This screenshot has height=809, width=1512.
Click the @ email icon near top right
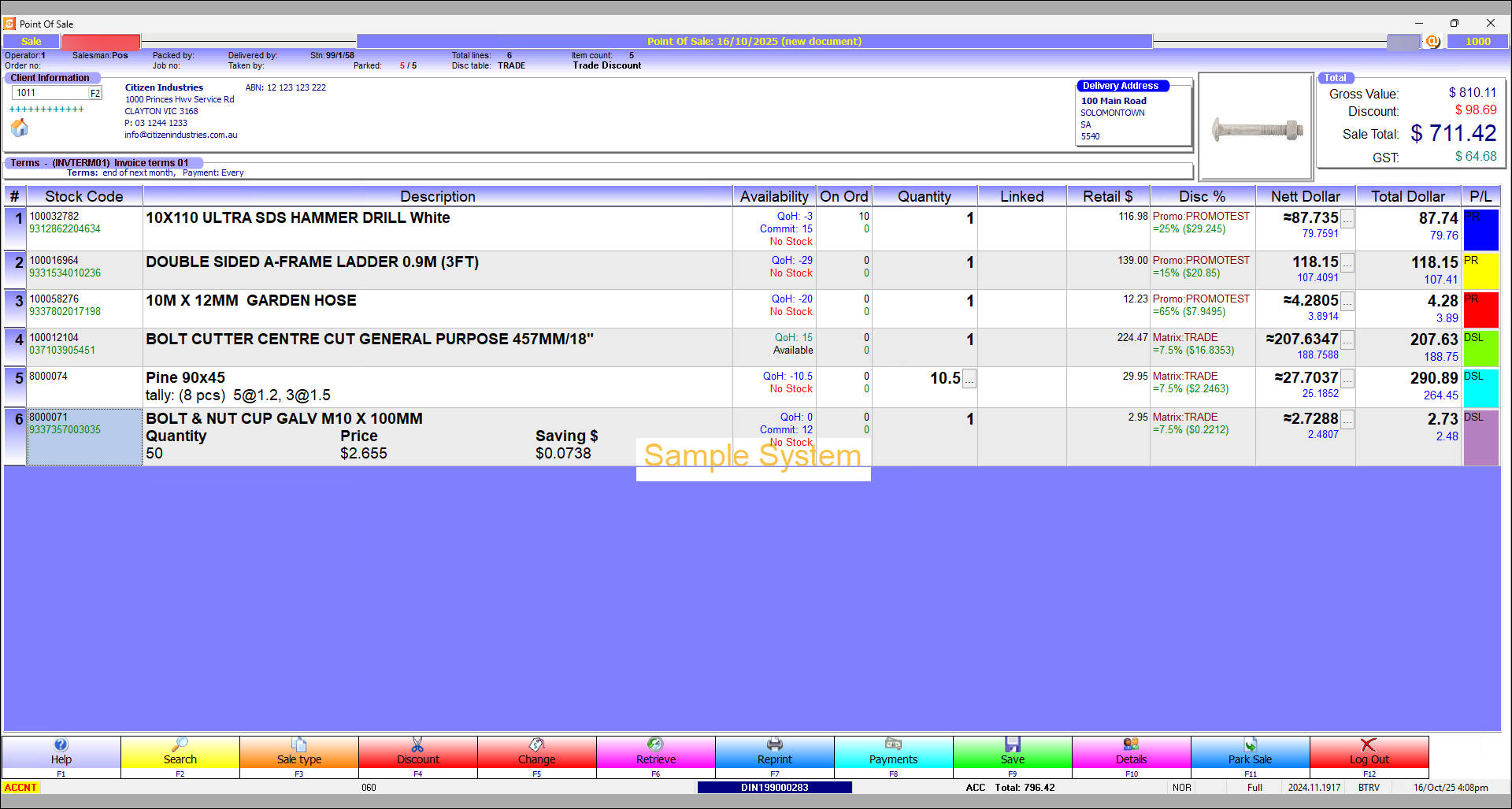click(x=1432, y=41)
